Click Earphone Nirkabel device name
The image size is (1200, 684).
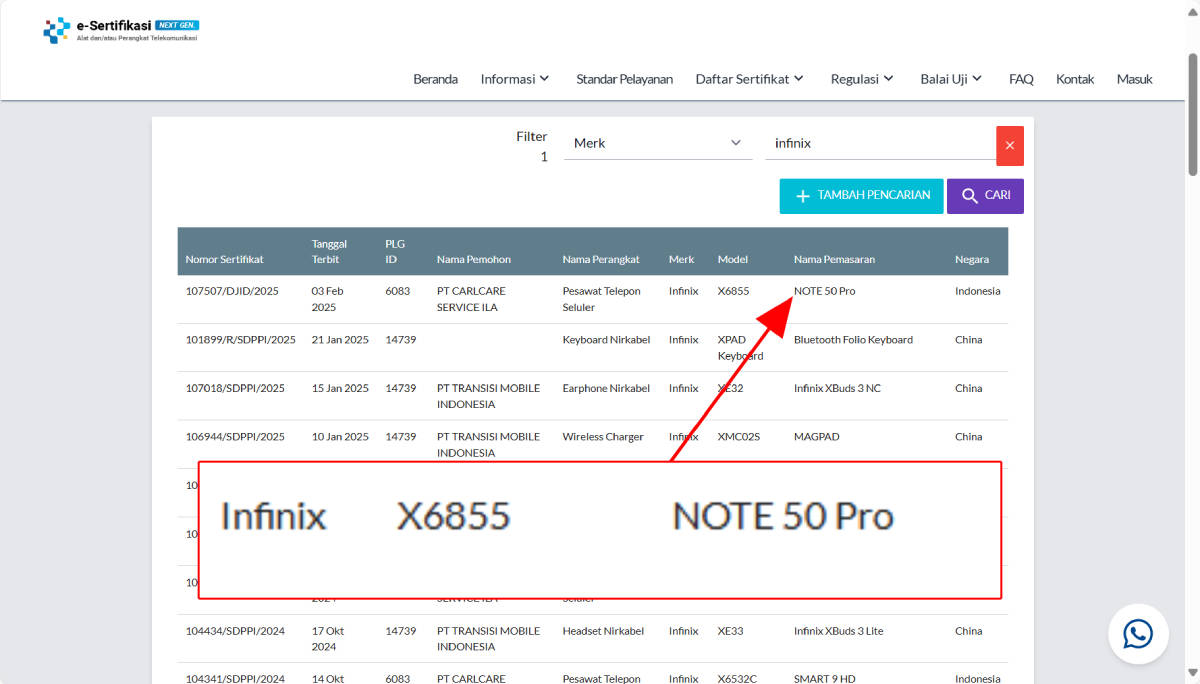606,388
